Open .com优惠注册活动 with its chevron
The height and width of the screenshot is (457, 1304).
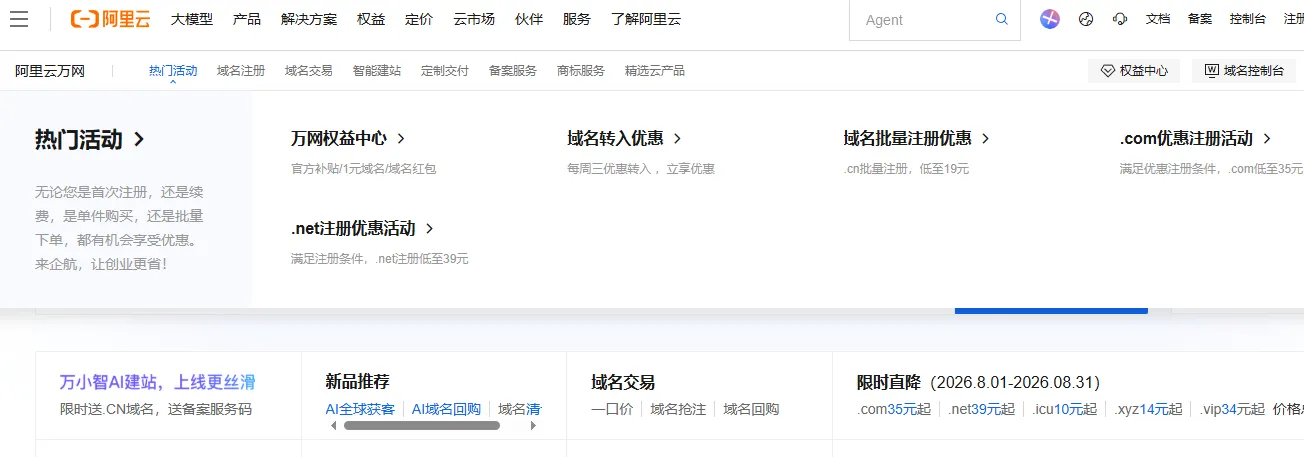(1196, 138)
